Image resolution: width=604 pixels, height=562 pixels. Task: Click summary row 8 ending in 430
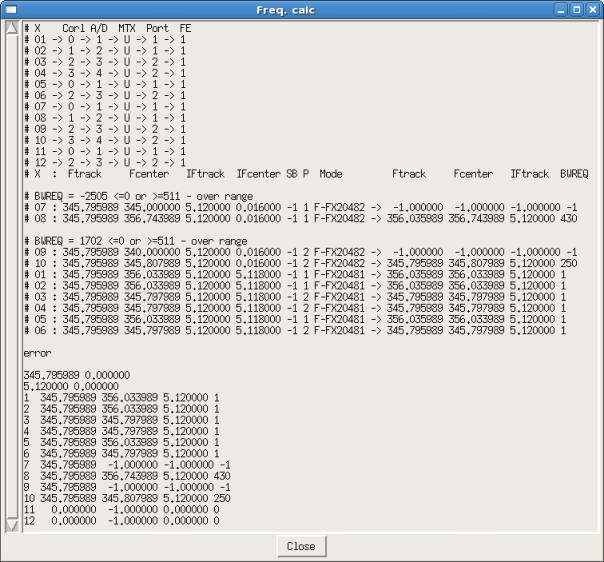pos(127,475)
